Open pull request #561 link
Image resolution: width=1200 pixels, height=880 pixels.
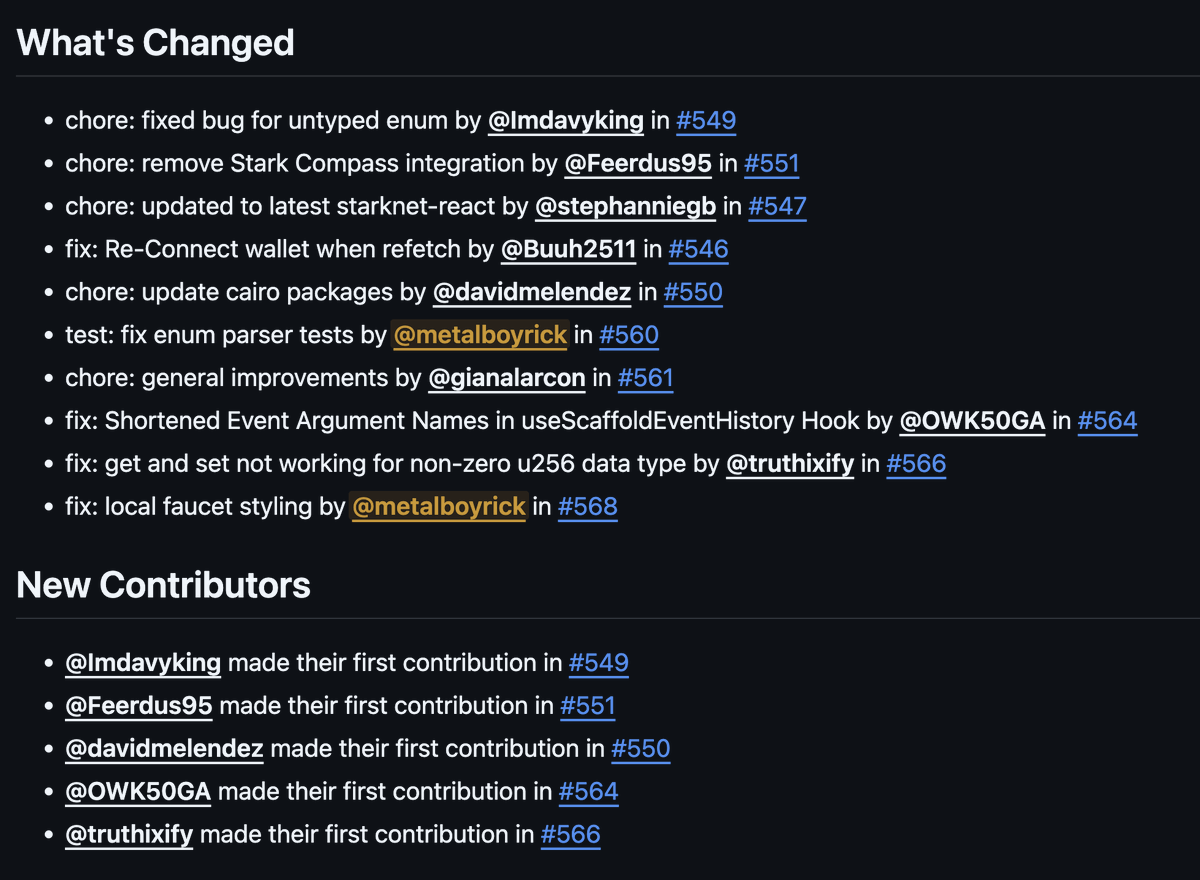point(645,378)
